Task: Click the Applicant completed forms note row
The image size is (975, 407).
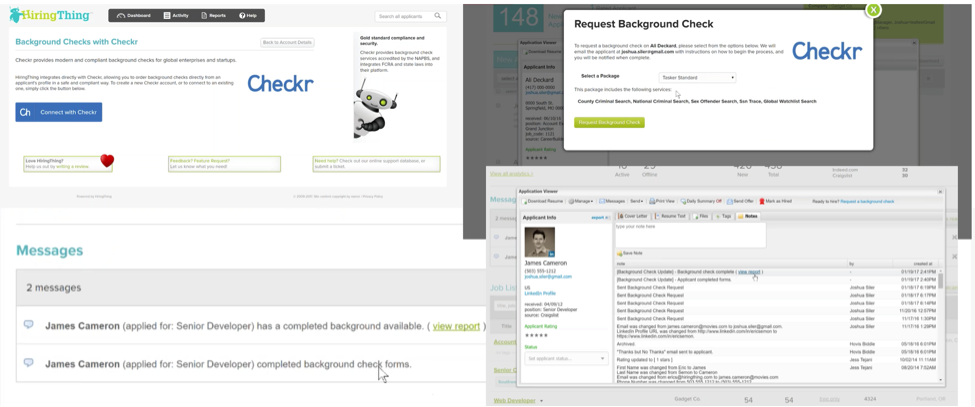Action: [x=777, y=280]
